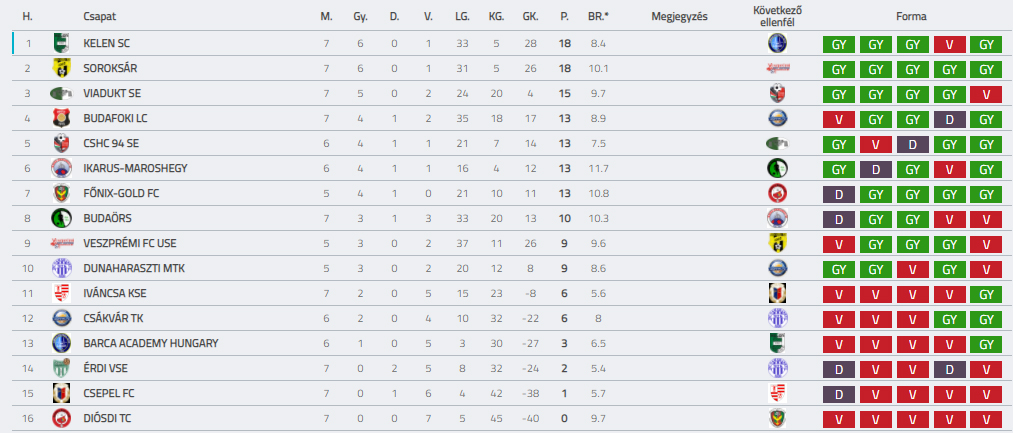This screenshot has height=433, width=1013.
Task: Sort table by the P. points column
Action: tap(564, 17)
